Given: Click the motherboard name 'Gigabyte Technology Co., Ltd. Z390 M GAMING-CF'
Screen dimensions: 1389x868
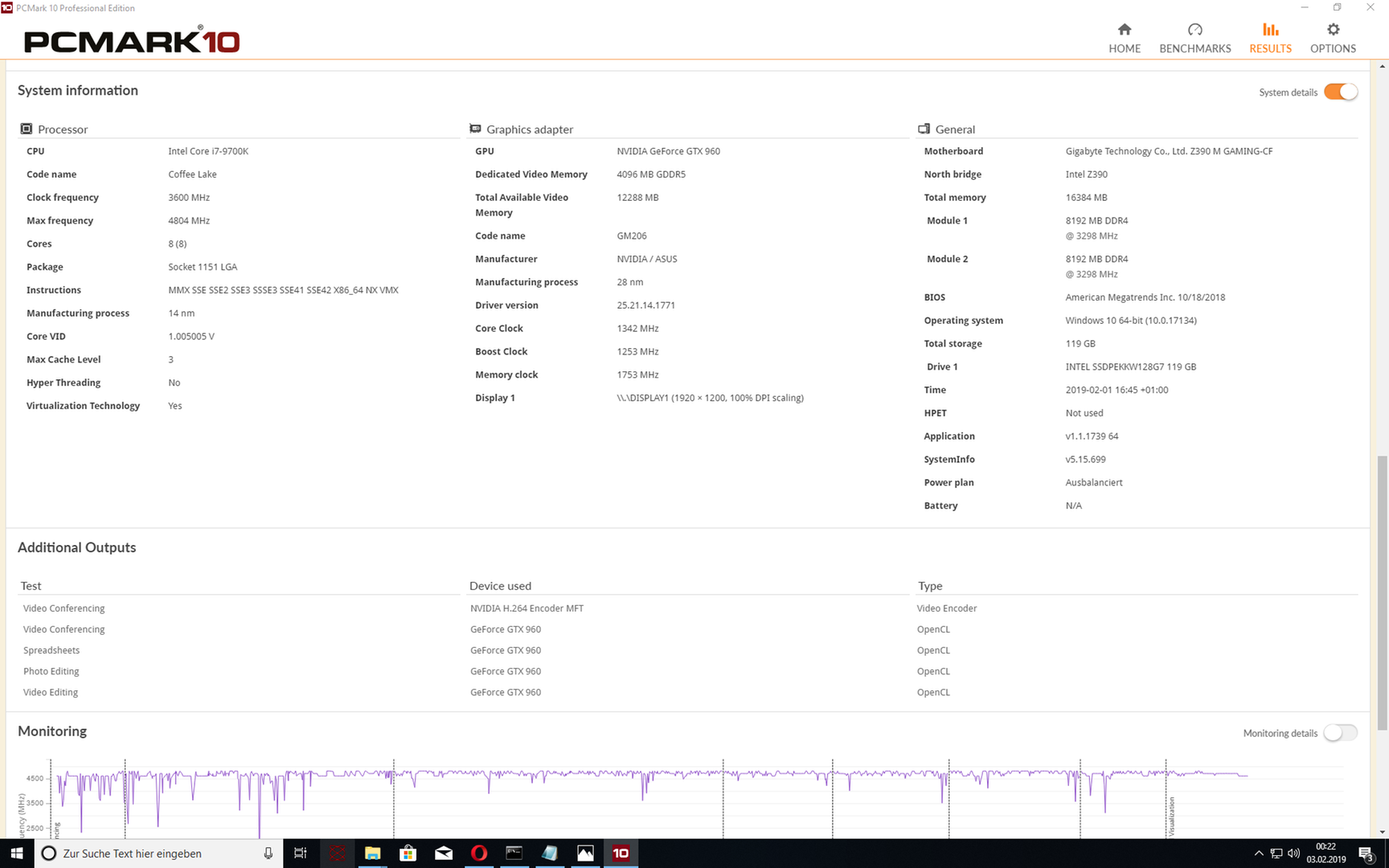Looking at the screenshot, I should click(1169, 151).
